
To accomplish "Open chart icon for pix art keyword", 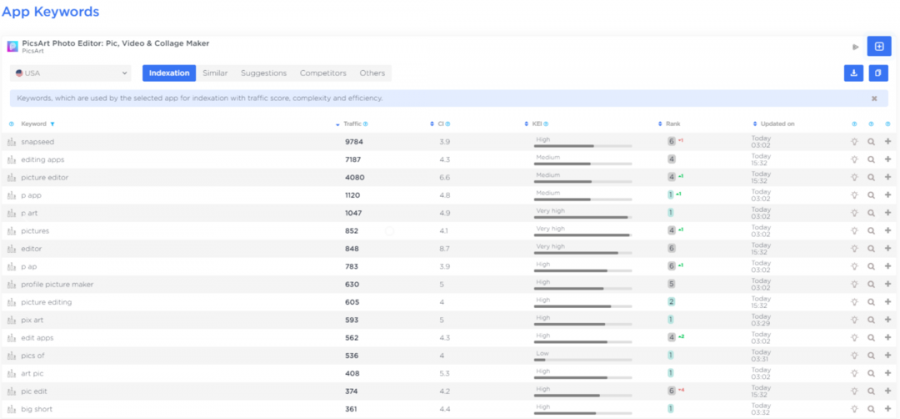I will (x=11, y=320).
